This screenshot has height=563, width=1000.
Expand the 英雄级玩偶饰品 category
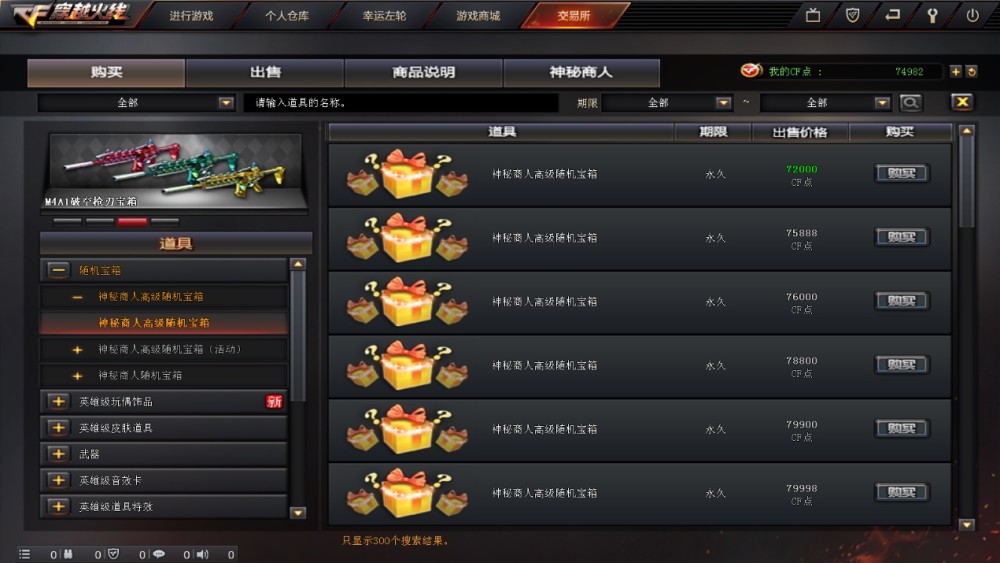58,402
